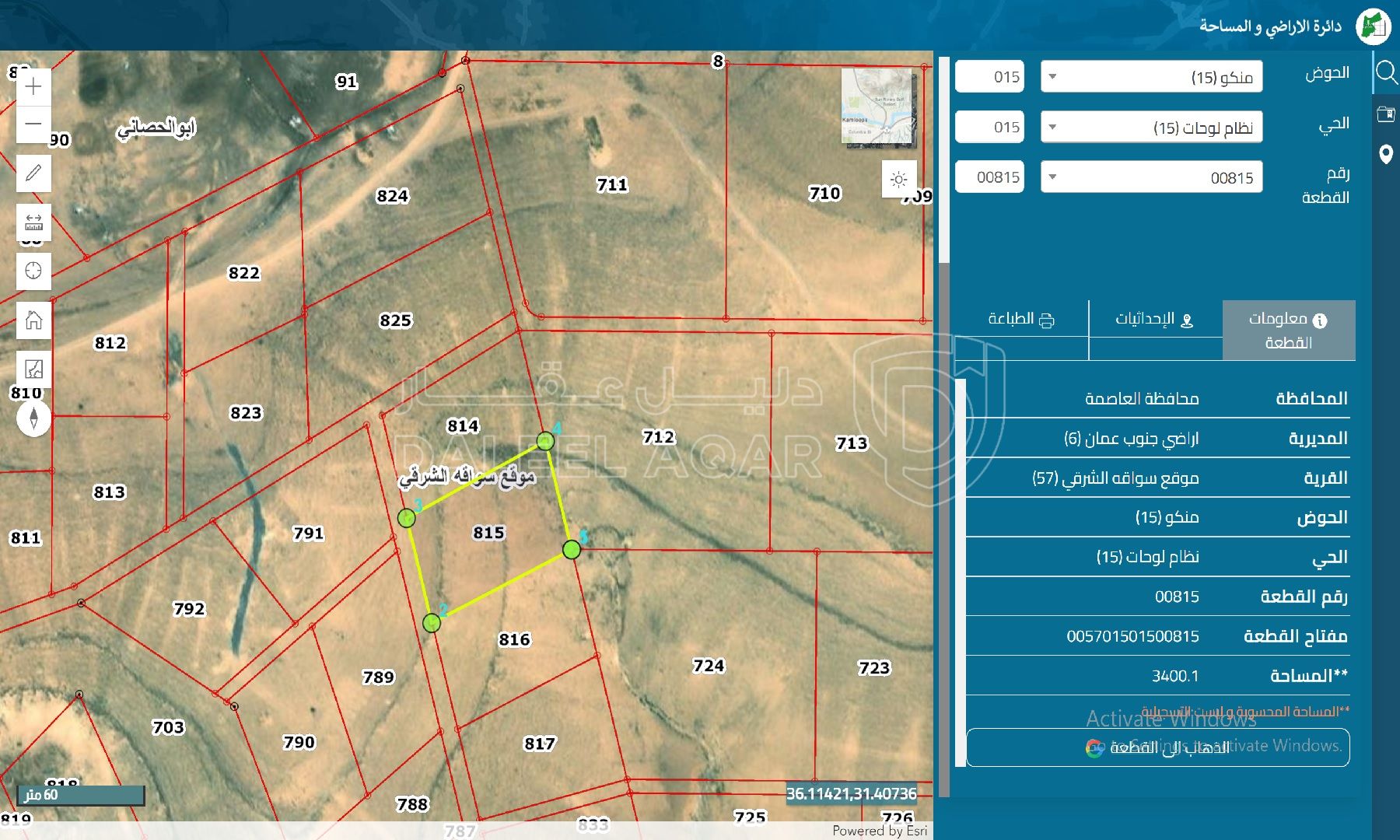Open the ruler measurement tool
Viewport: 1400px width, 840px height.
pos(33,223)
